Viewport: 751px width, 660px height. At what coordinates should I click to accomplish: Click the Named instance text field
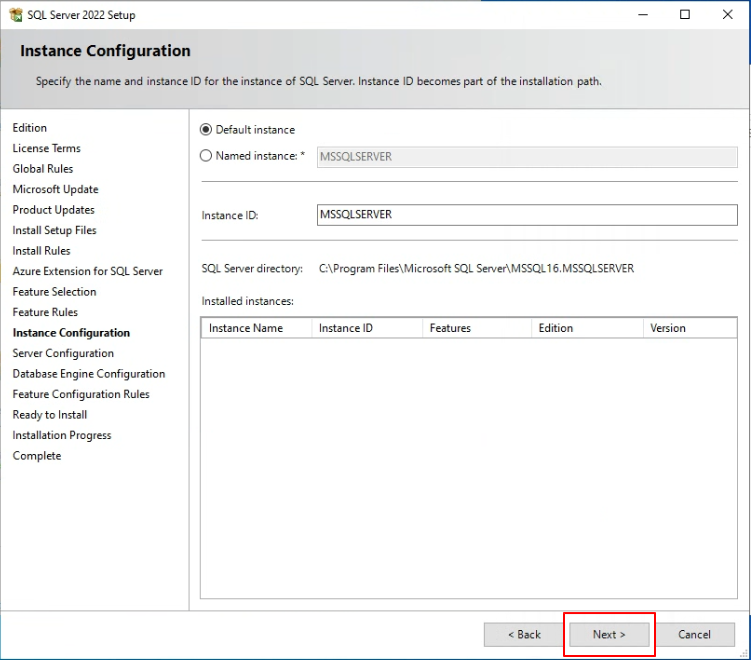[527, 157]
